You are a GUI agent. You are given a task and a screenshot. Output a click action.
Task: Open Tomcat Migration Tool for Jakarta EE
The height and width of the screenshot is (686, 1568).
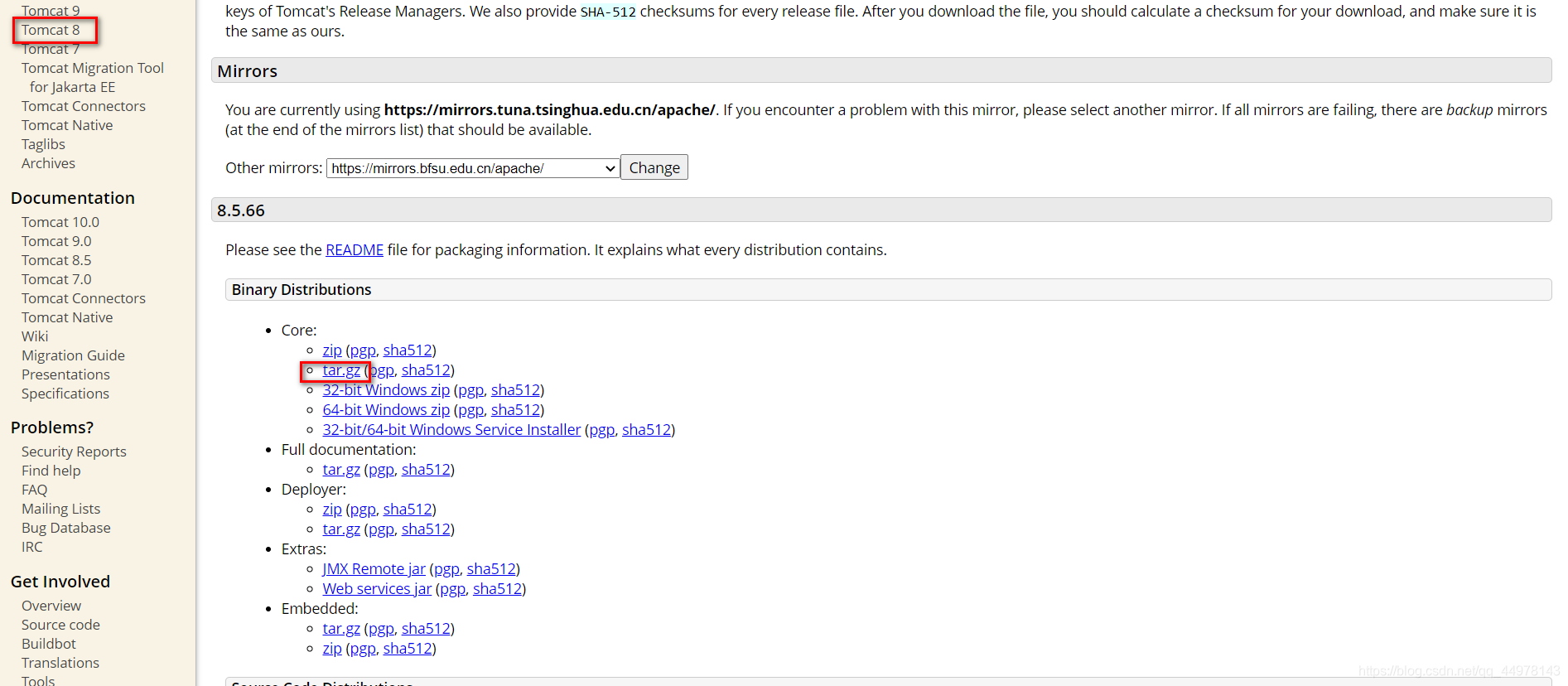[x=93, y=77]
